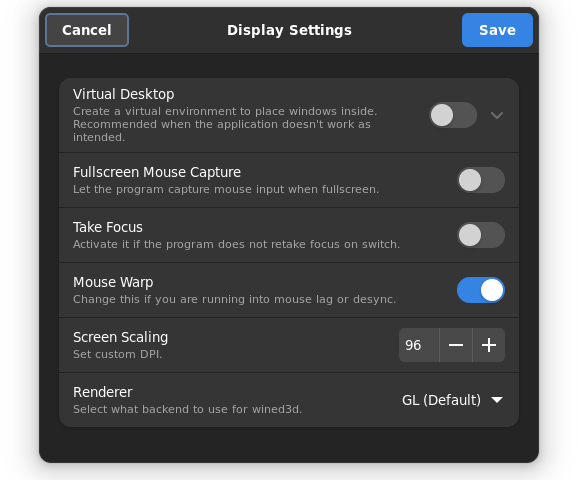Viewport: 578px width, 480px height.
Task: Save the display settings
Action: (x=497, y=30)
